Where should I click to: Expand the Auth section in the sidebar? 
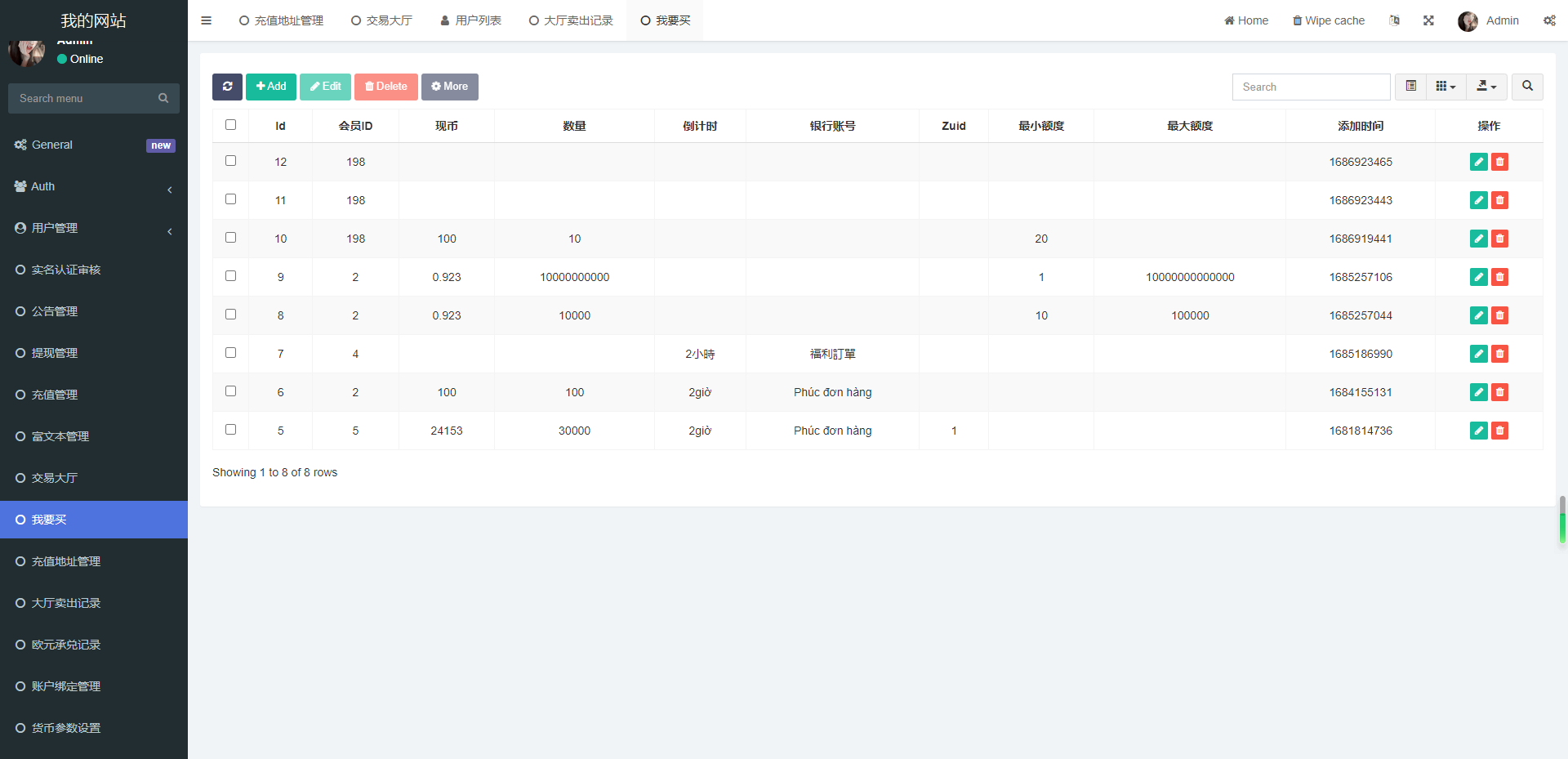click(x=94, y=186)
